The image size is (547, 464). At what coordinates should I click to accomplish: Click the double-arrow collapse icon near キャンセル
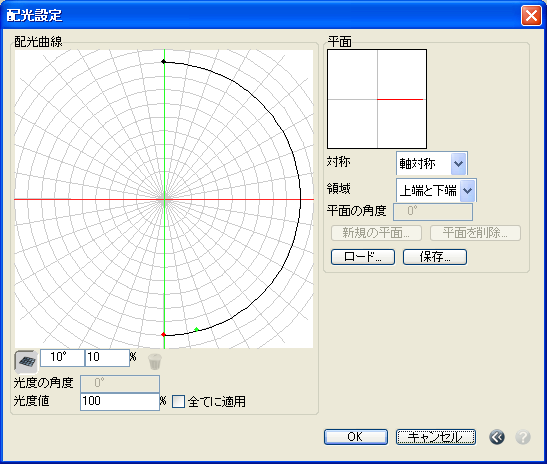coord(497,437)
